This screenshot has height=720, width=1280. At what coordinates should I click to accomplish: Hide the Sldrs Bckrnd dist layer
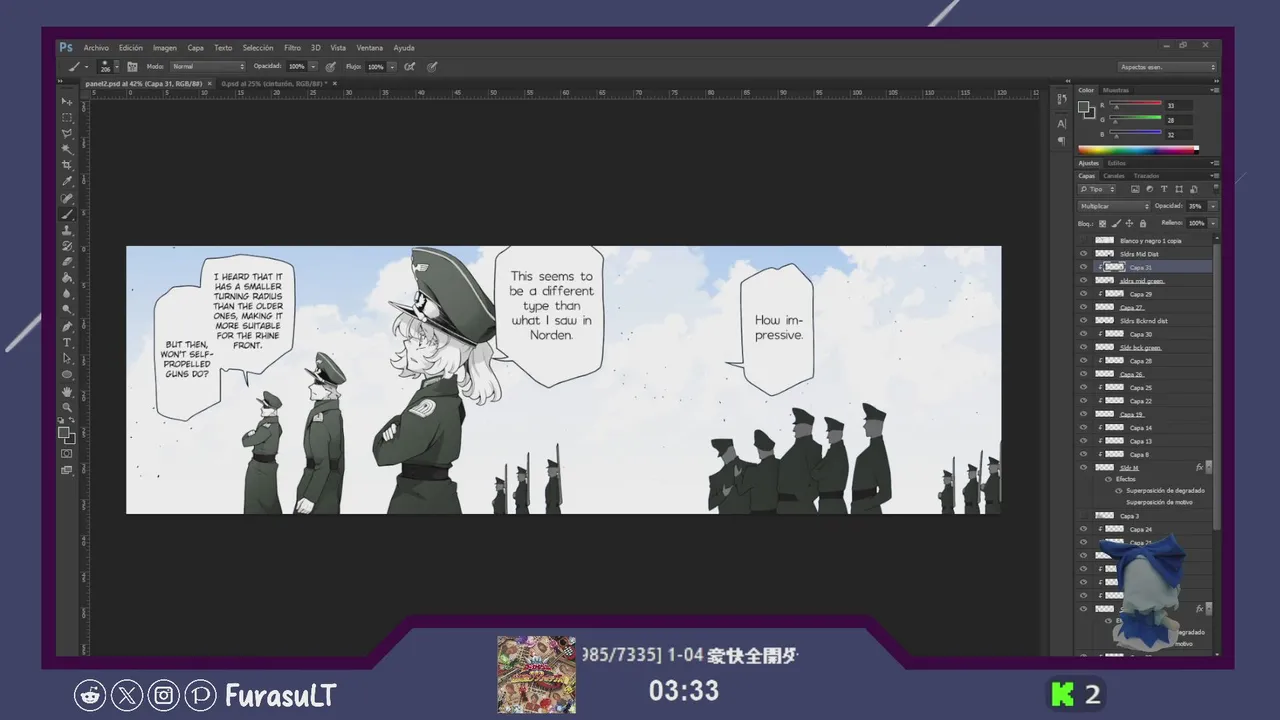pyautogui.click(x=1083, y=321)
